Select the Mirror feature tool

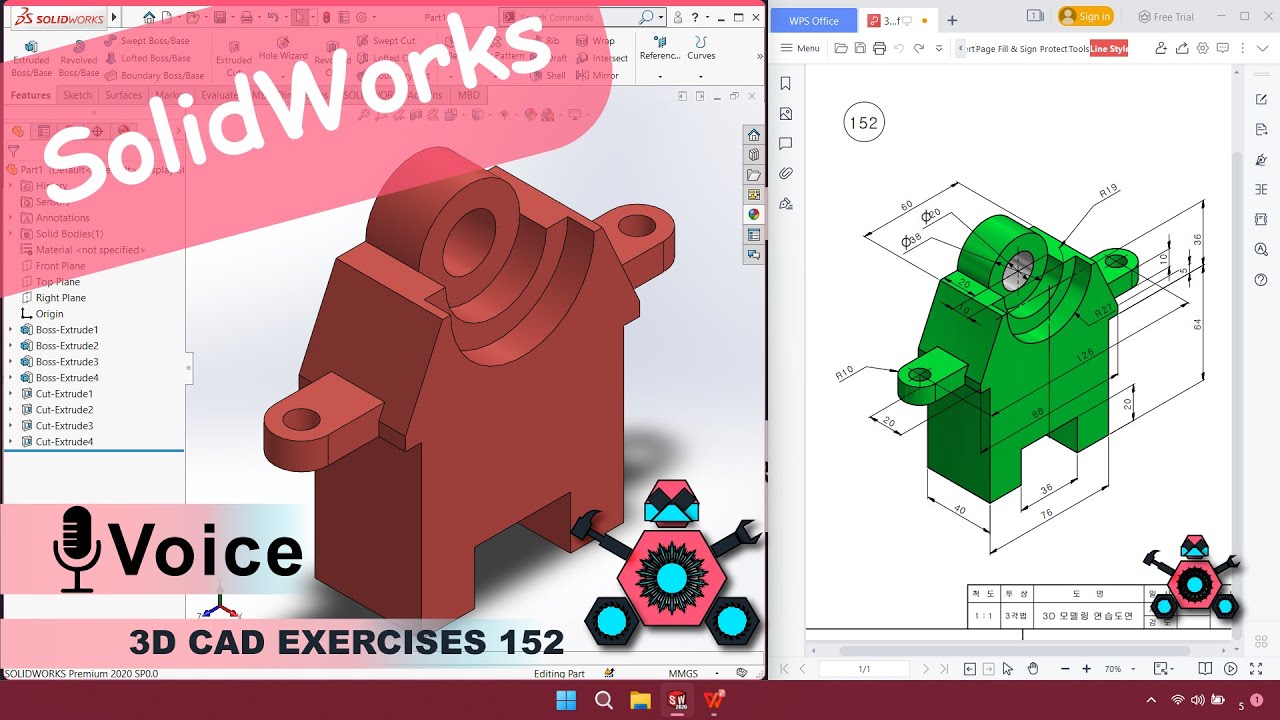598,75
